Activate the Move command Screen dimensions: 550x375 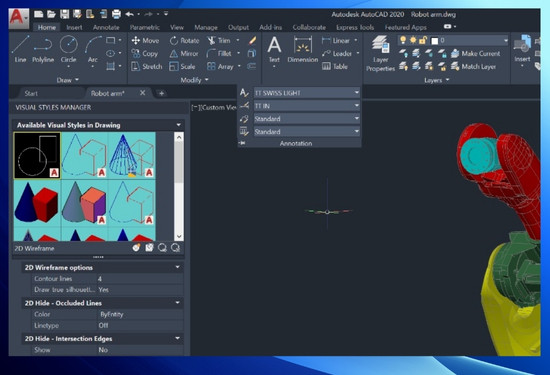(145, 41)
